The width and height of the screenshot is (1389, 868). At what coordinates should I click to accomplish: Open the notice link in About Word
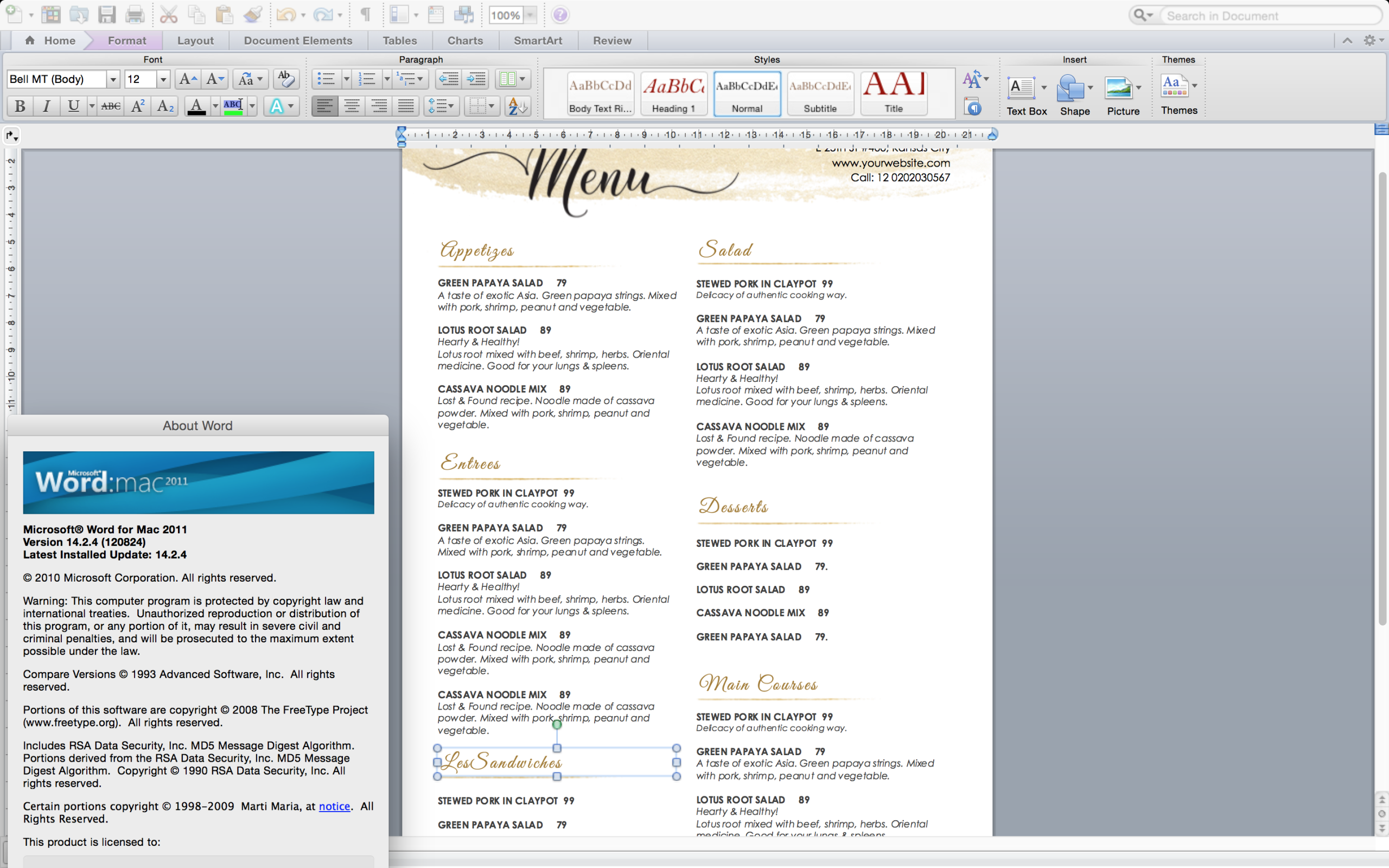pos(334,806)
